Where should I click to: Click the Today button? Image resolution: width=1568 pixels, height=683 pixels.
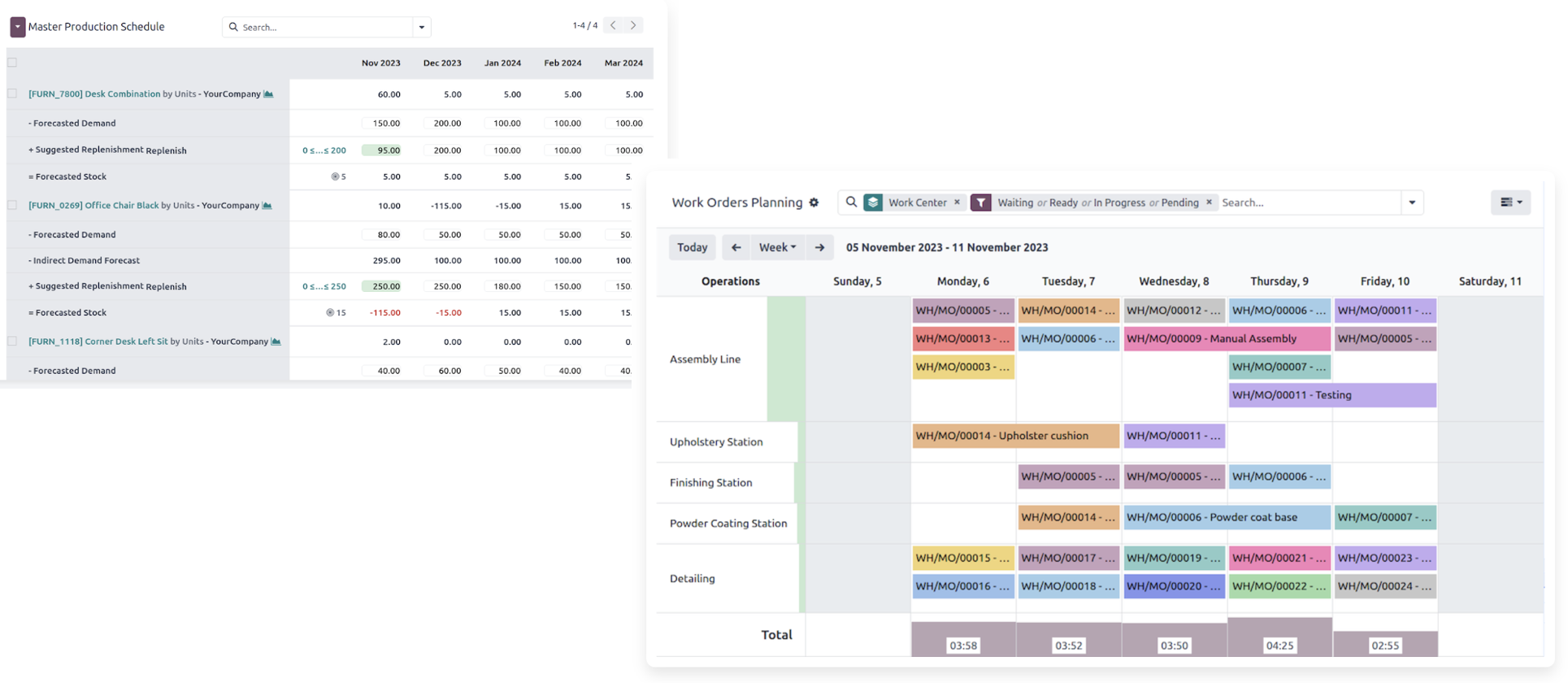692,247
